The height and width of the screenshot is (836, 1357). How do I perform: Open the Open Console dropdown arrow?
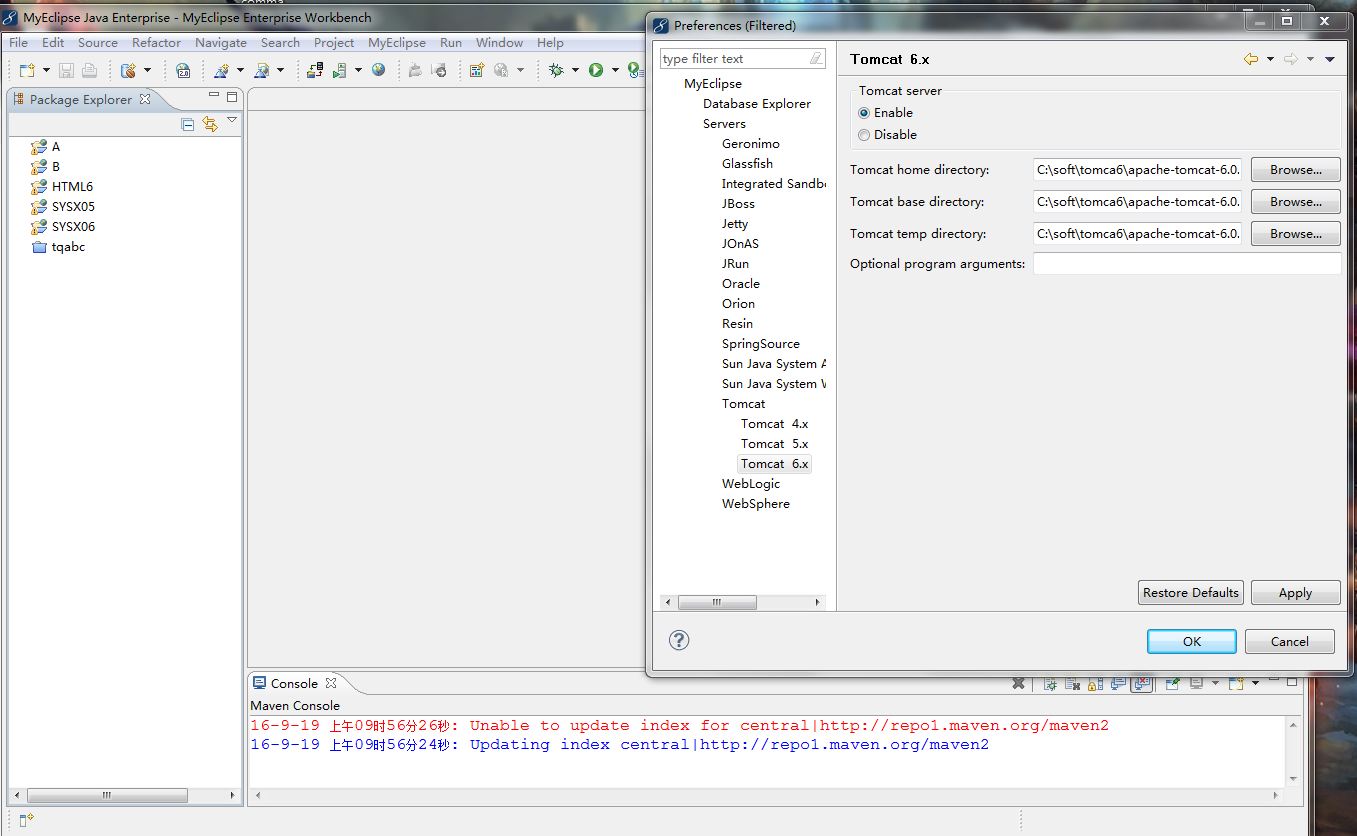point(1255,683)
